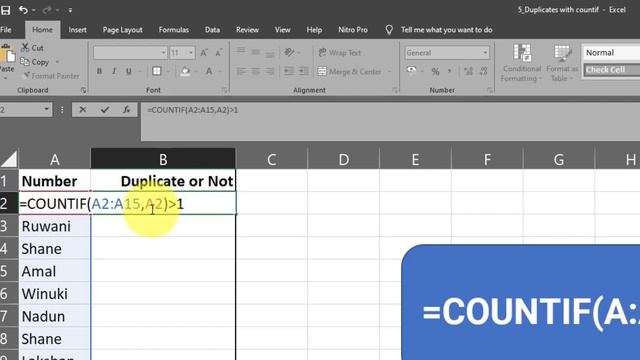Click the Fill Color bucket icon

(185, 71)
